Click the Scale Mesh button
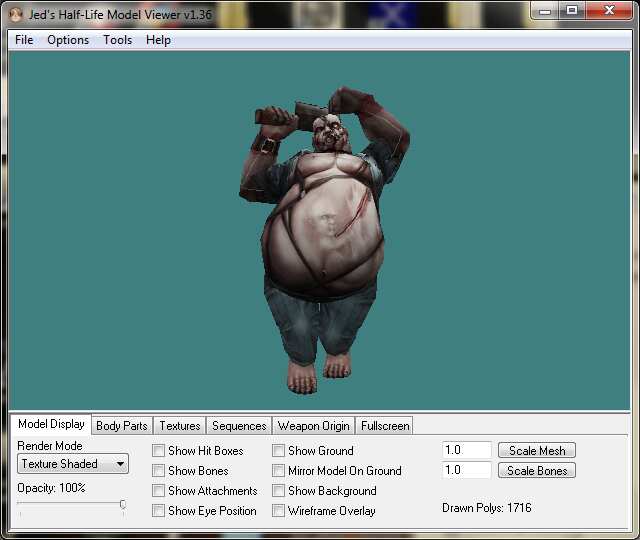 [x=537, y=451]
